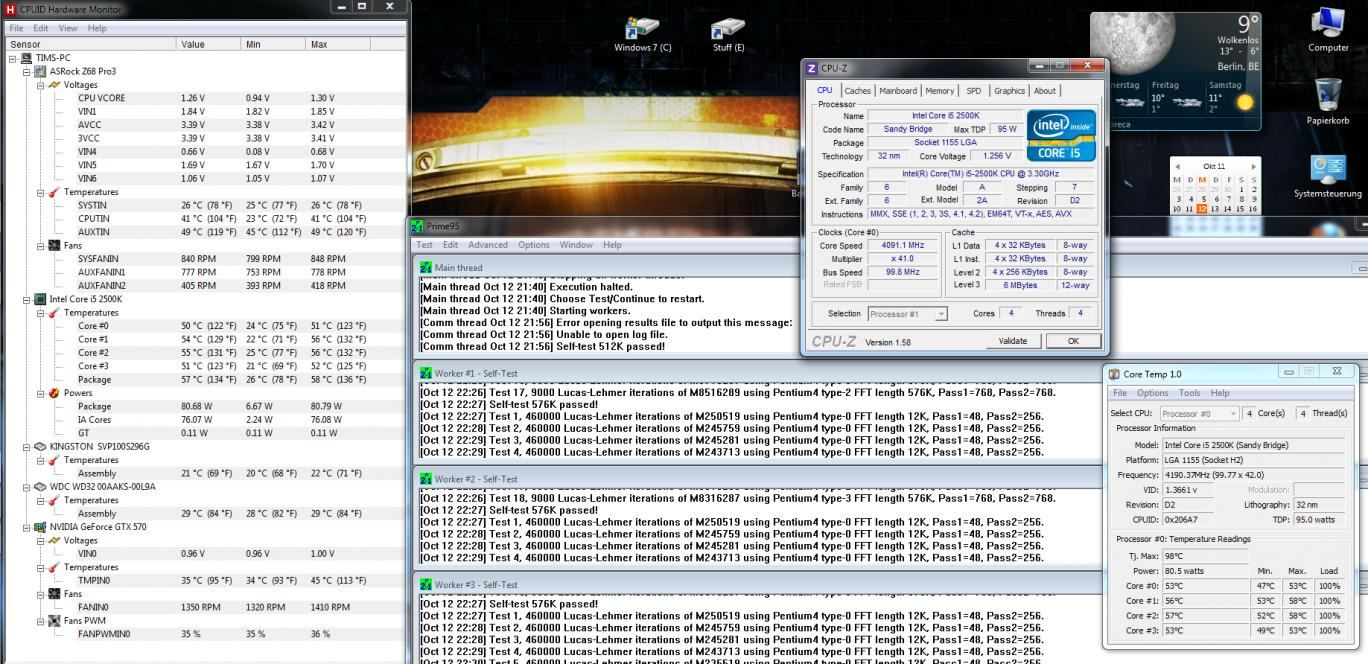This screenshot has width=1368, height=664.
Task: Click the sun weather icon for Samstag
Action: coord(1245,102)
